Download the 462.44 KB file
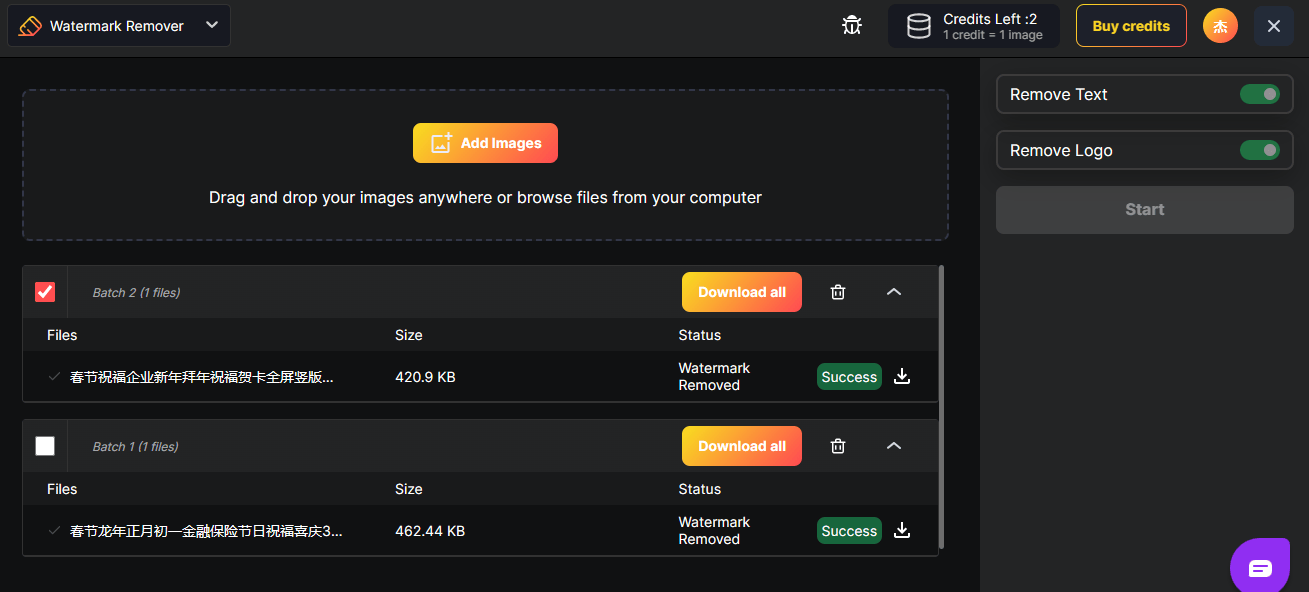The image size is (1309, 592). [x=902, y=531]
